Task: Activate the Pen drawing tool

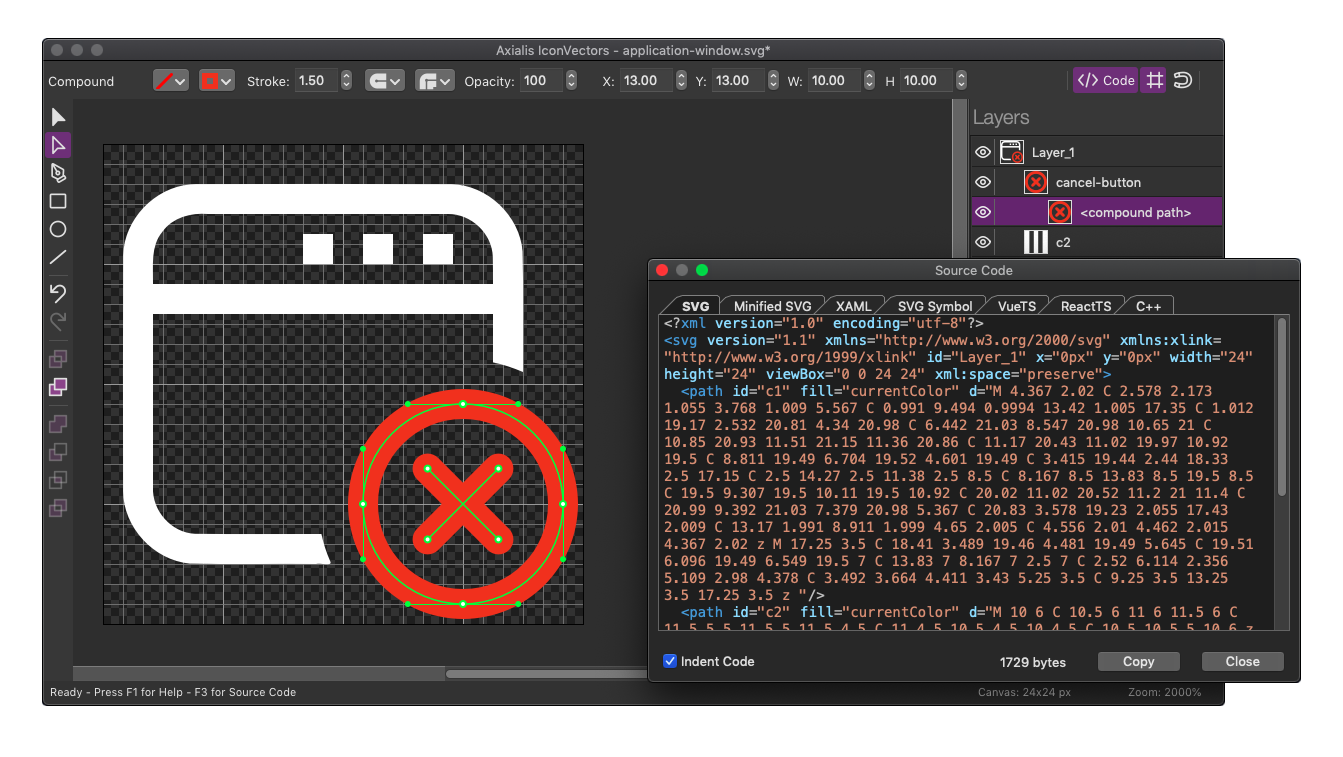Action: 57,172
